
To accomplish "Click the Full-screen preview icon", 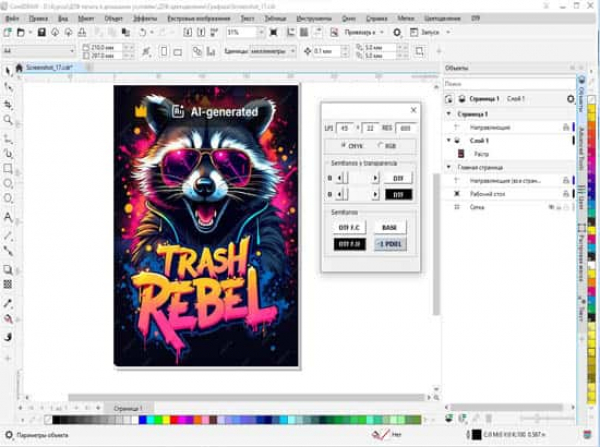I will coord(273,33).
